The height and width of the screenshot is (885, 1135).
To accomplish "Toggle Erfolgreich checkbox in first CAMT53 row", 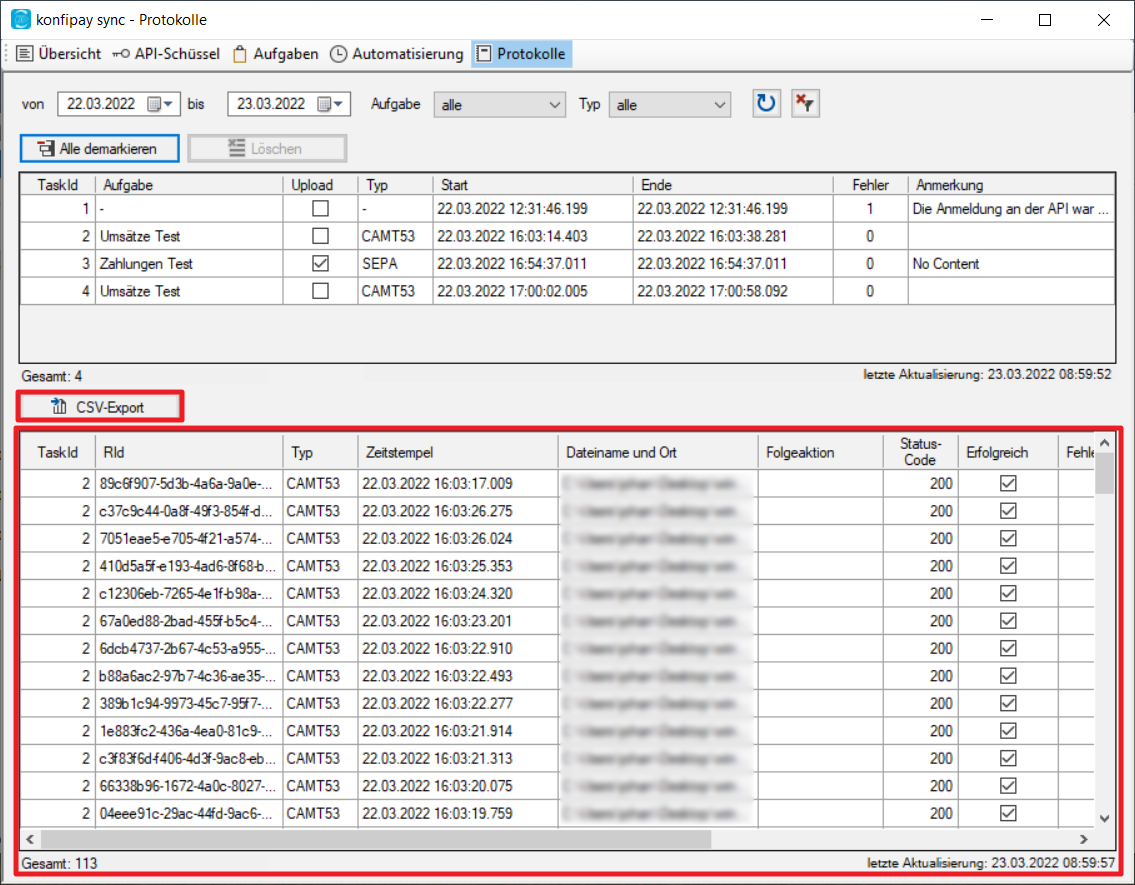I will point(1008,483).
